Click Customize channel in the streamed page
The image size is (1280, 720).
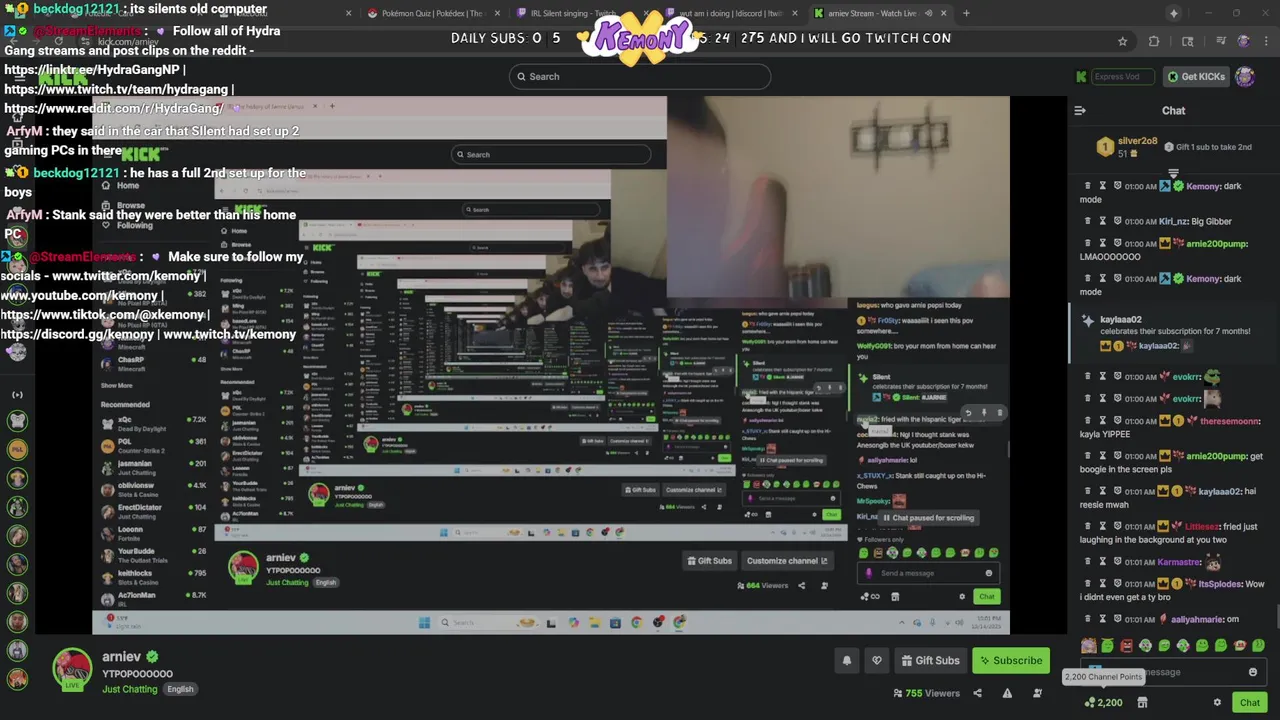787,561
